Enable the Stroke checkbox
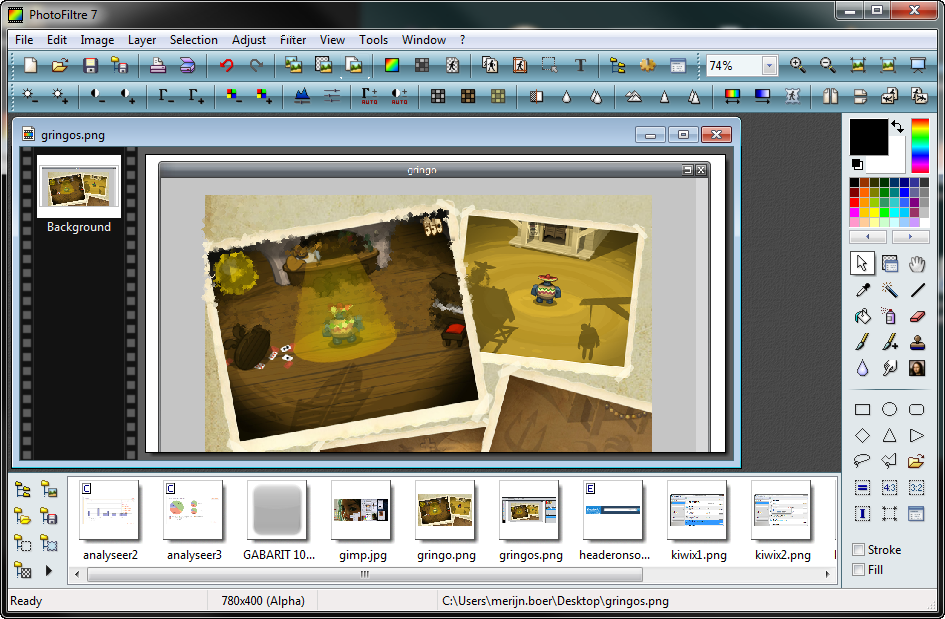This screenshot has width=945, height=619. click(x=858, y=550)
